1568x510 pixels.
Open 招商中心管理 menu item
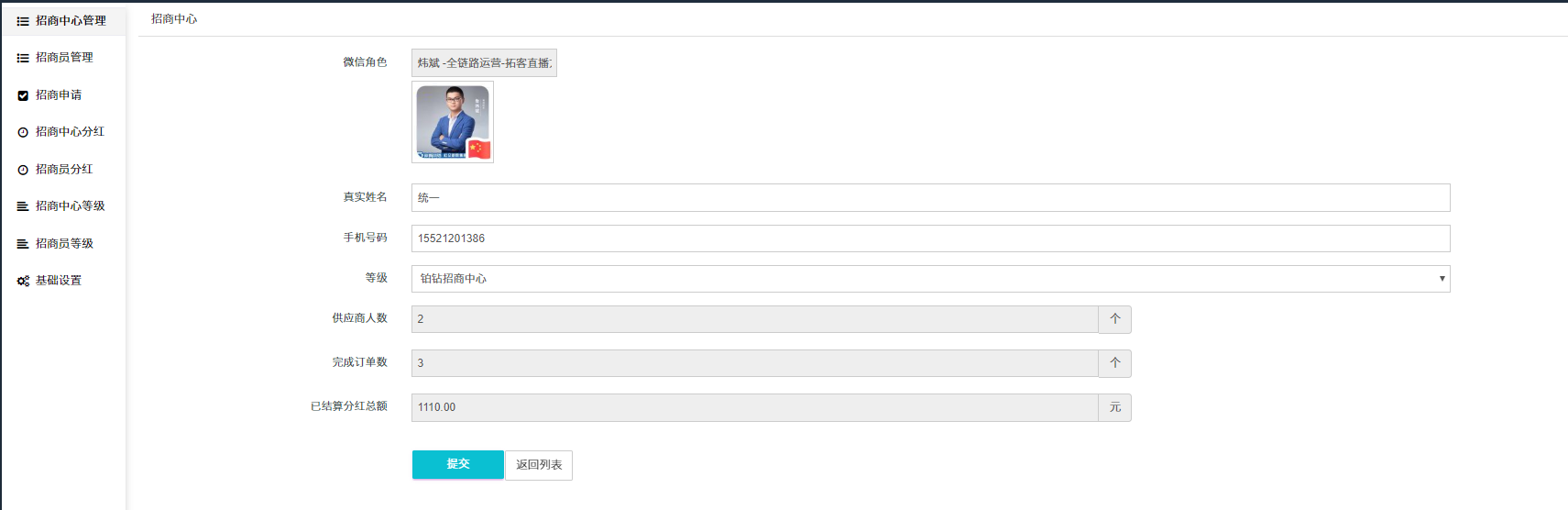[71, 21]
